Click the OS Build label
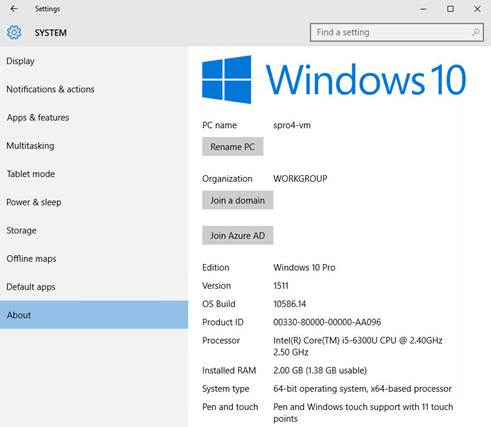This screenshot has height=427, width=491. pos(219,304)
